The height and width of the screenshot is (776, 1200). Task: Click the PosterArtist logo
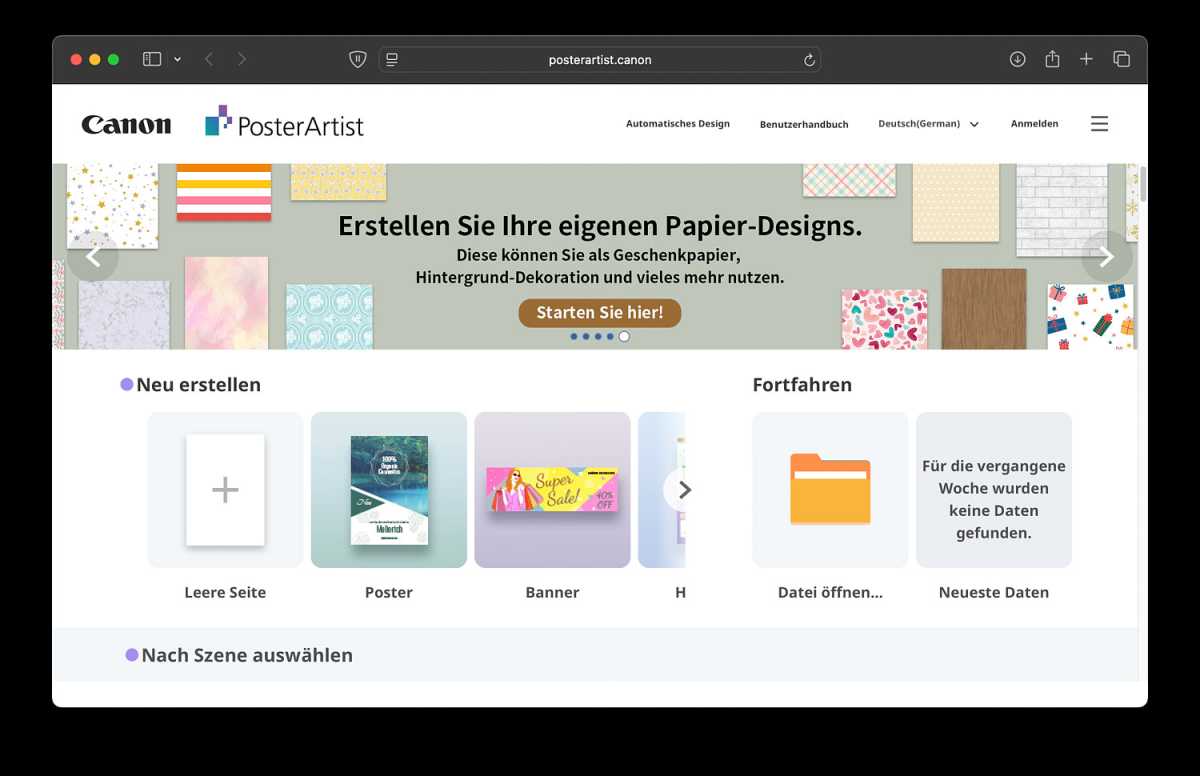(285, 124)
